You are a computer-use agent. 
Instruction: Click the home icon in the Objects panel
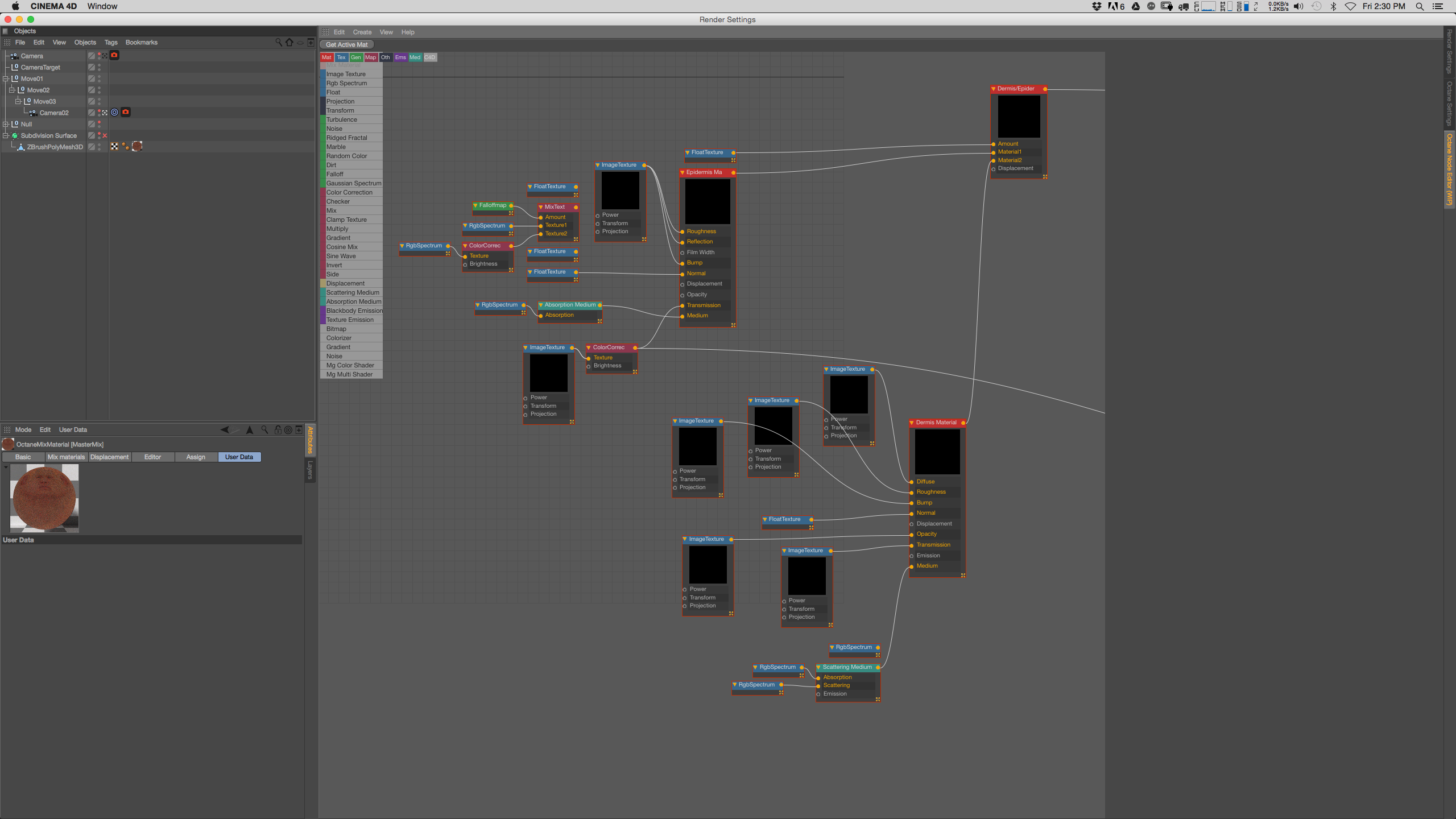[289, 42]
